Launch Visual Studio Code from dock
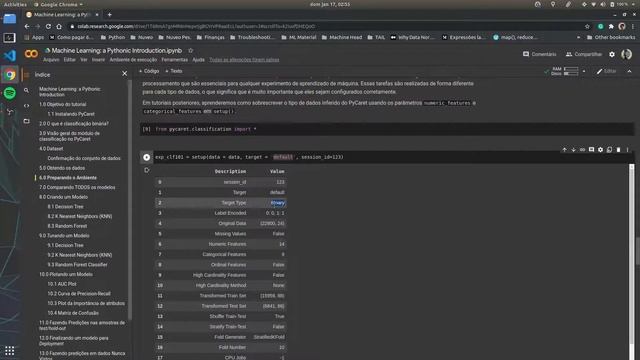This screenshot has height=360, width=640. click(9, 56)
